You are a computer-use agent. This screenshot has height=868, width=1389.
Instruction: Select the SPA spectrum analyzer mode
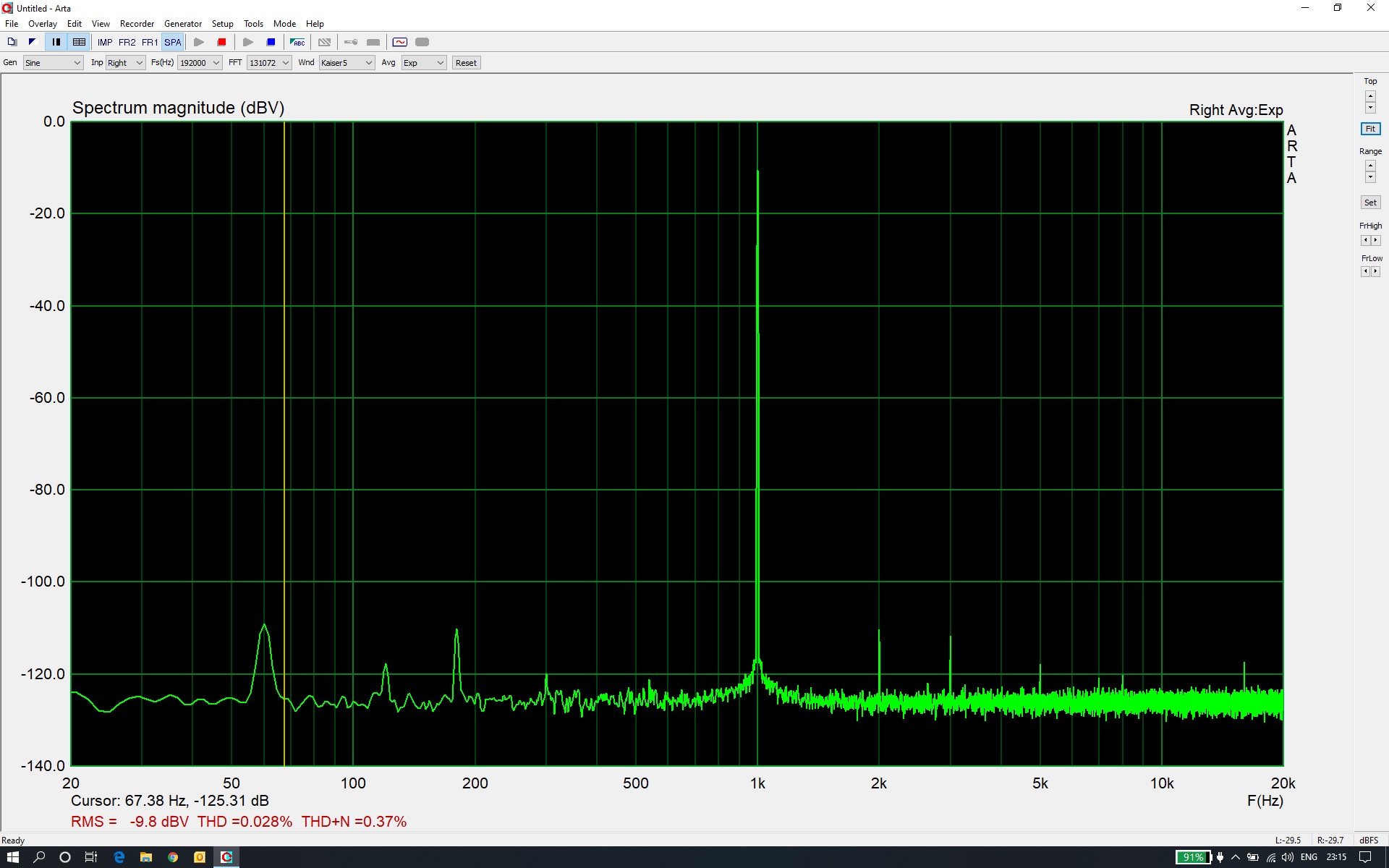[173, 42]
